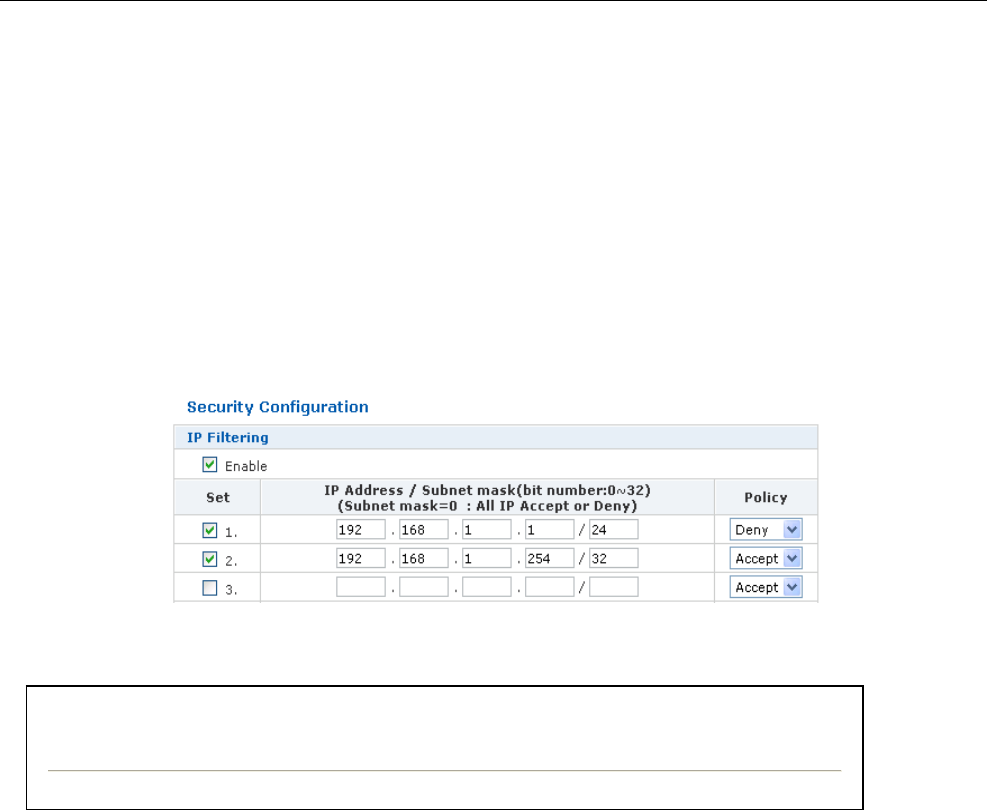This screenshot has height=810, width=987.
Task: Click the Set column header
Action: 218,497
